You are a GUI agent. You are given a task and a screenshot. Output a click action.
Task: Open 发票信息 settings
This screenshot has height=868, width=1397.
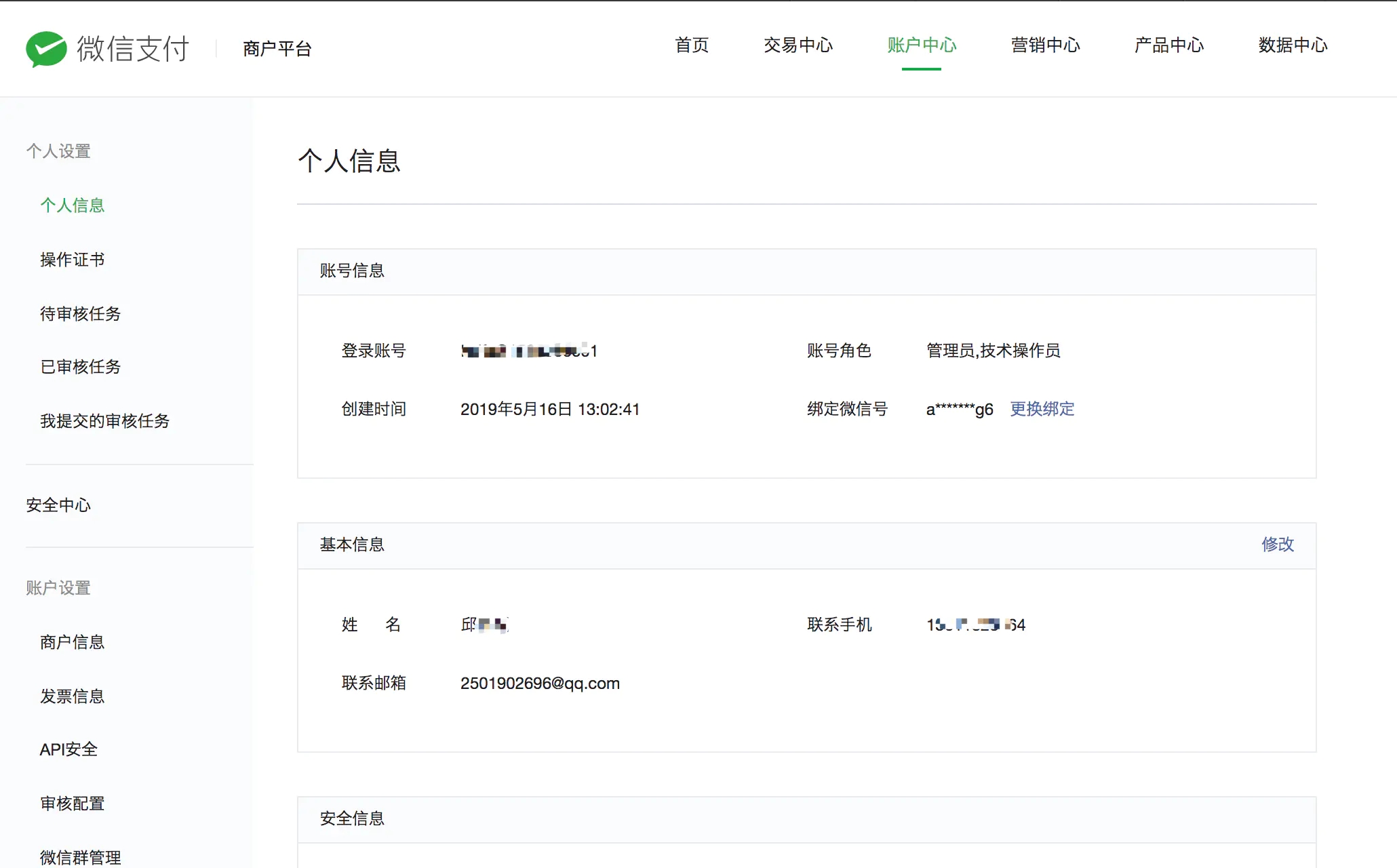coord(72,696)
